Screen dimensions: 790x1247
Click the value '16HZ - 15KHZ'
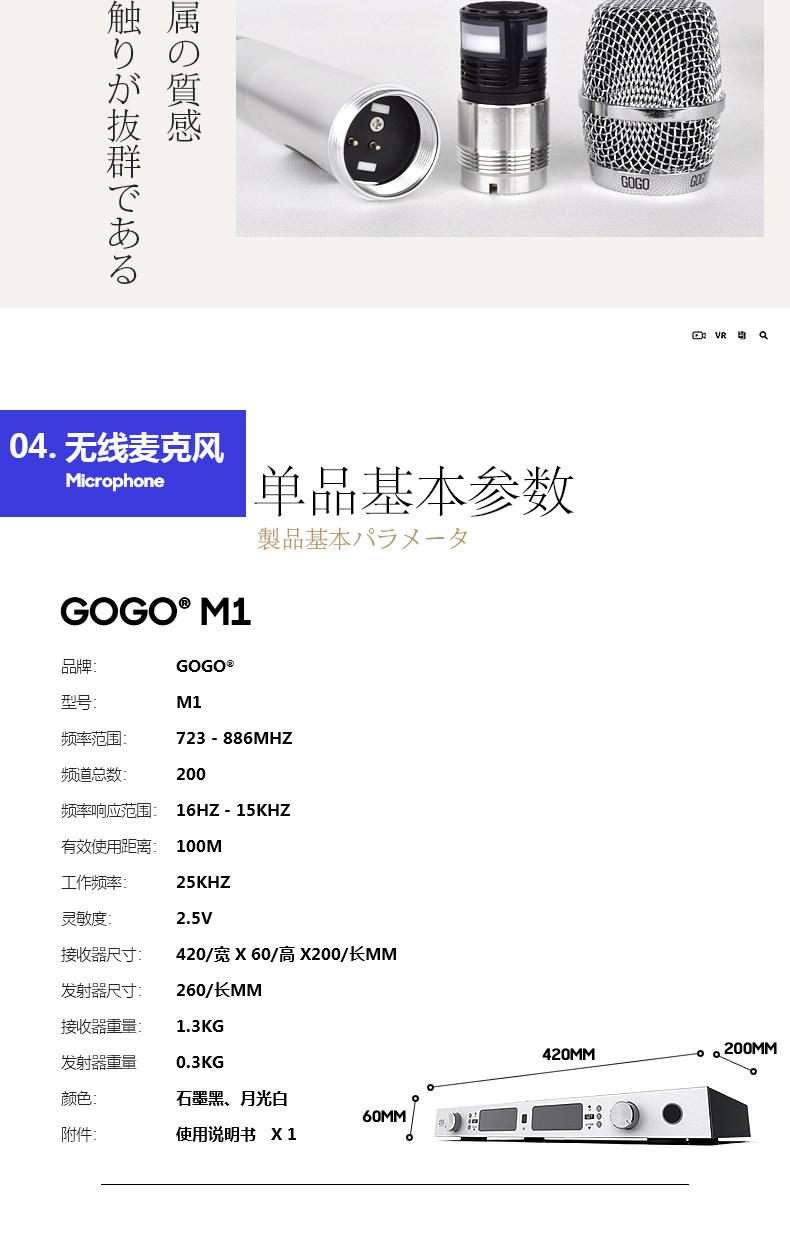233,810
